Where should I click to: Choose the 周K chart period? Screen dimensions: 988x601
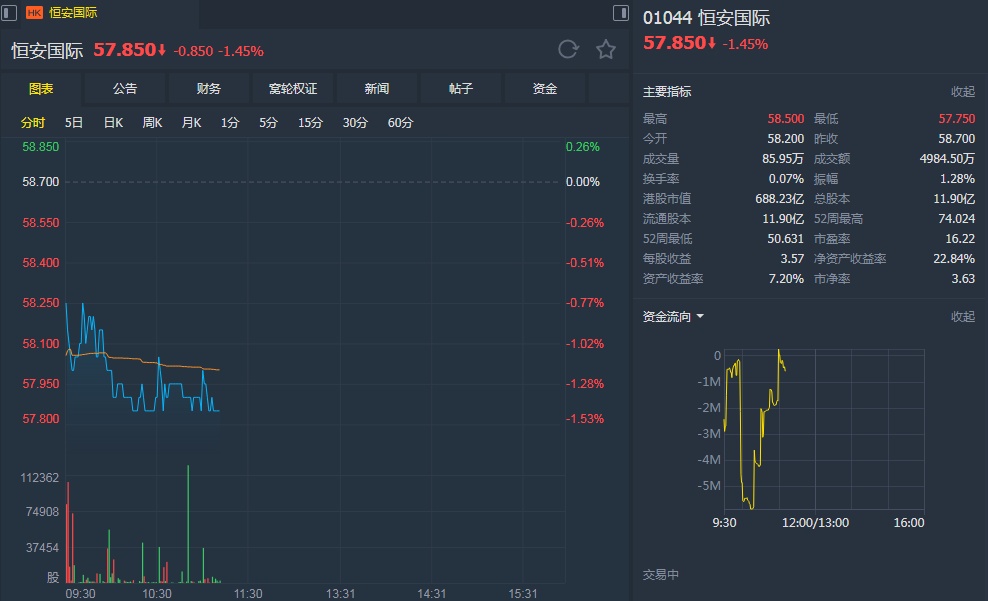(x=152, y=123)
